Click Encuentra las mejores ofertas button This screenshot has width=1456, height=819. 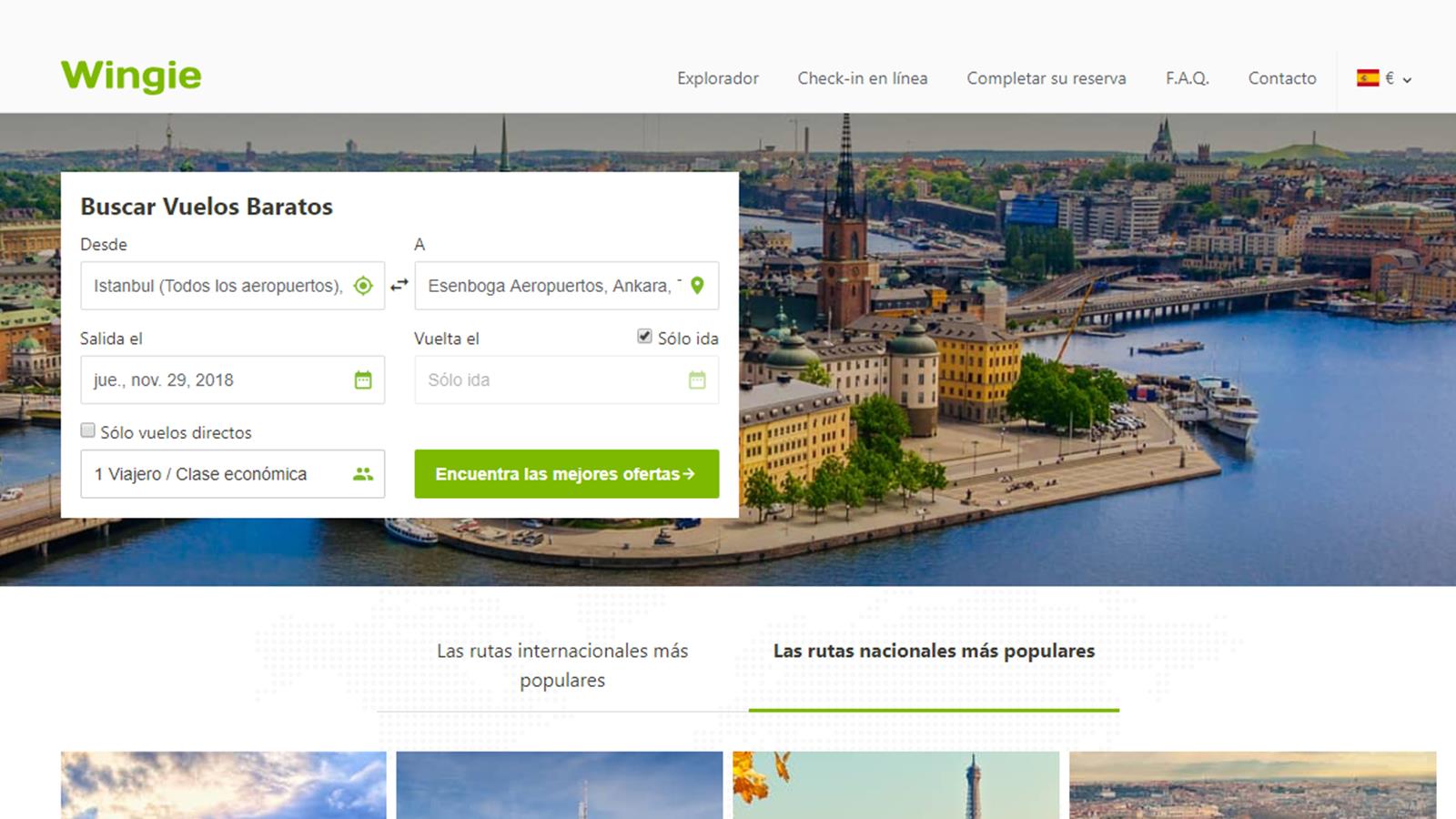566,474
